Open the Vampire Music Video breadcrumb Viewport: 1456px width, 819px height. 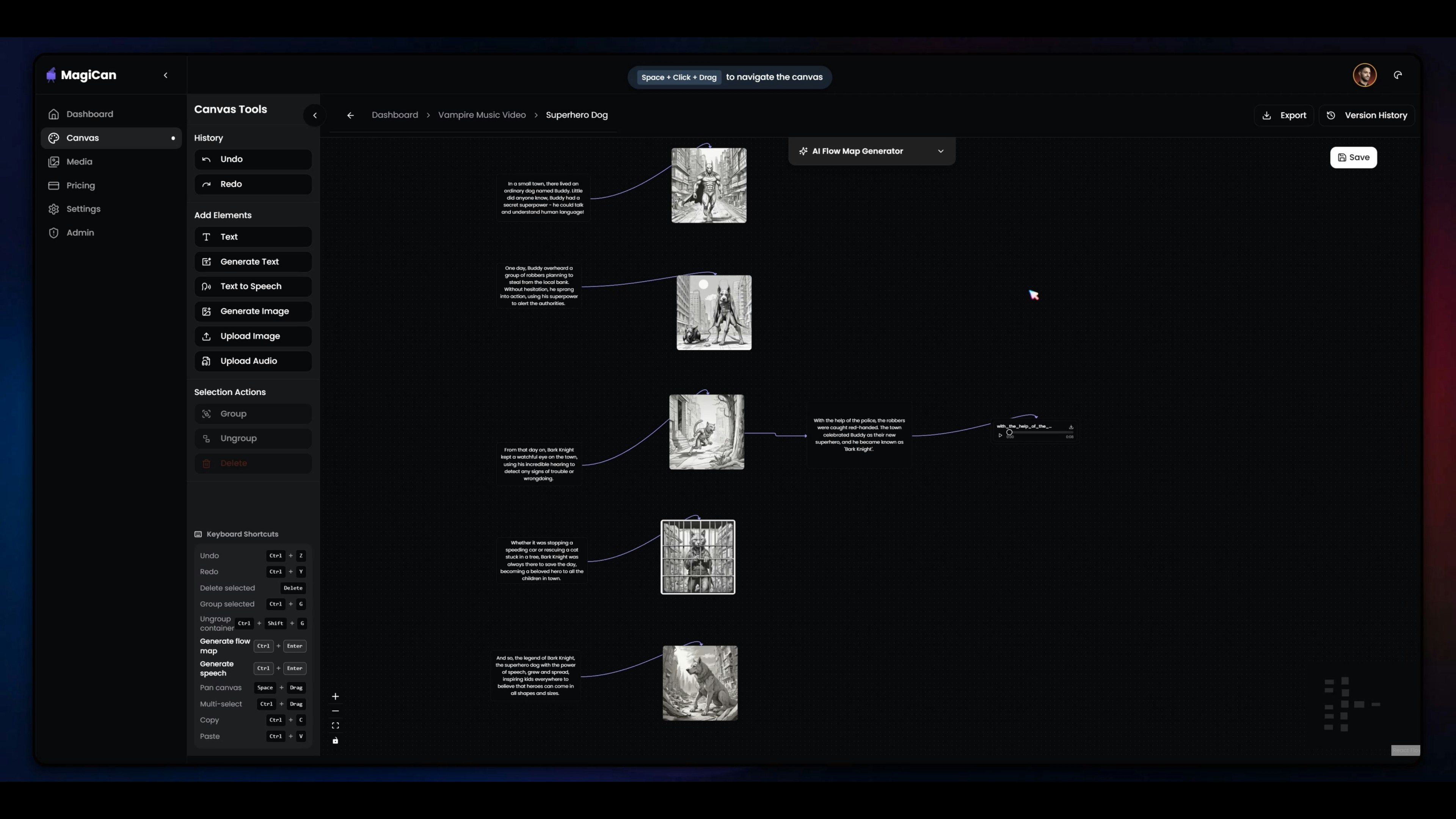point(482,115)
